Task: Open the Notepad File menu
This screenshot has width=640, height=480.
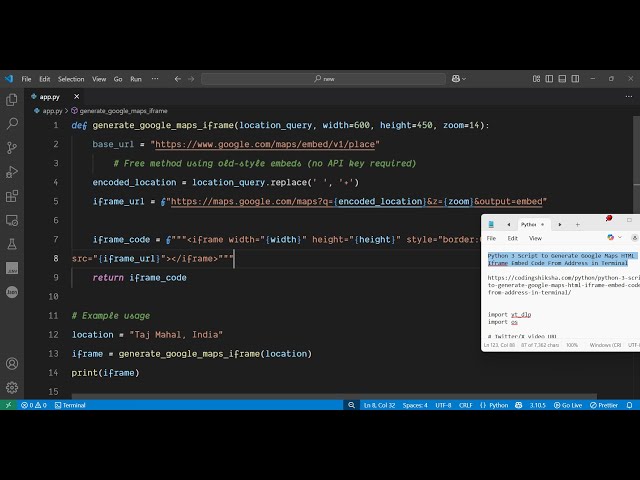Action: [x=491, y=238]
